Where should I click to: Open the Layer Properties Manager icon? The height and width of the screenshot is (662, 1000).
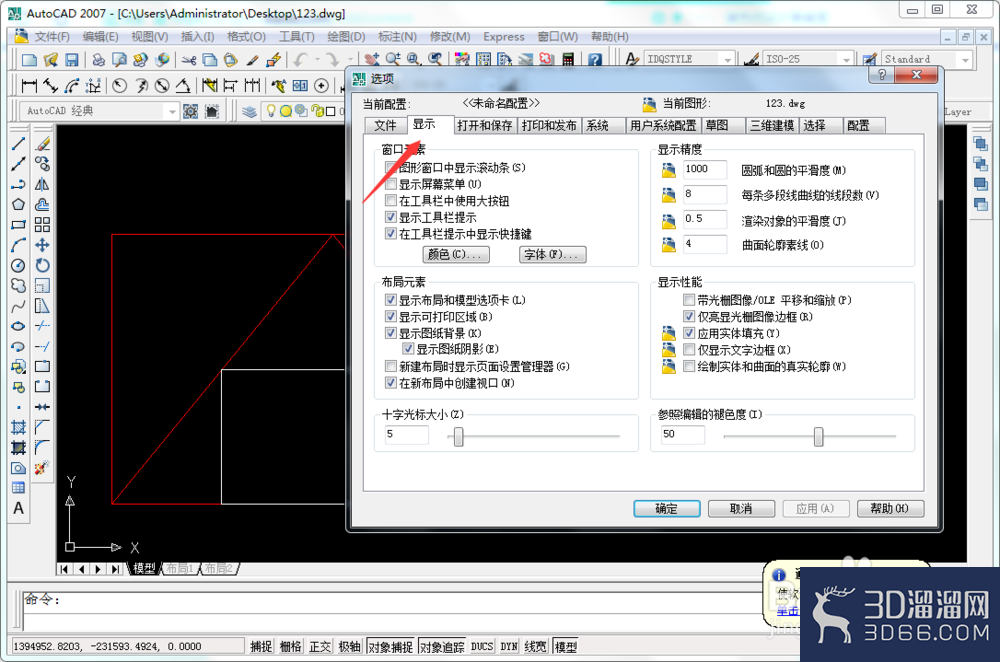pyautogui.click(x=249, y=112)
